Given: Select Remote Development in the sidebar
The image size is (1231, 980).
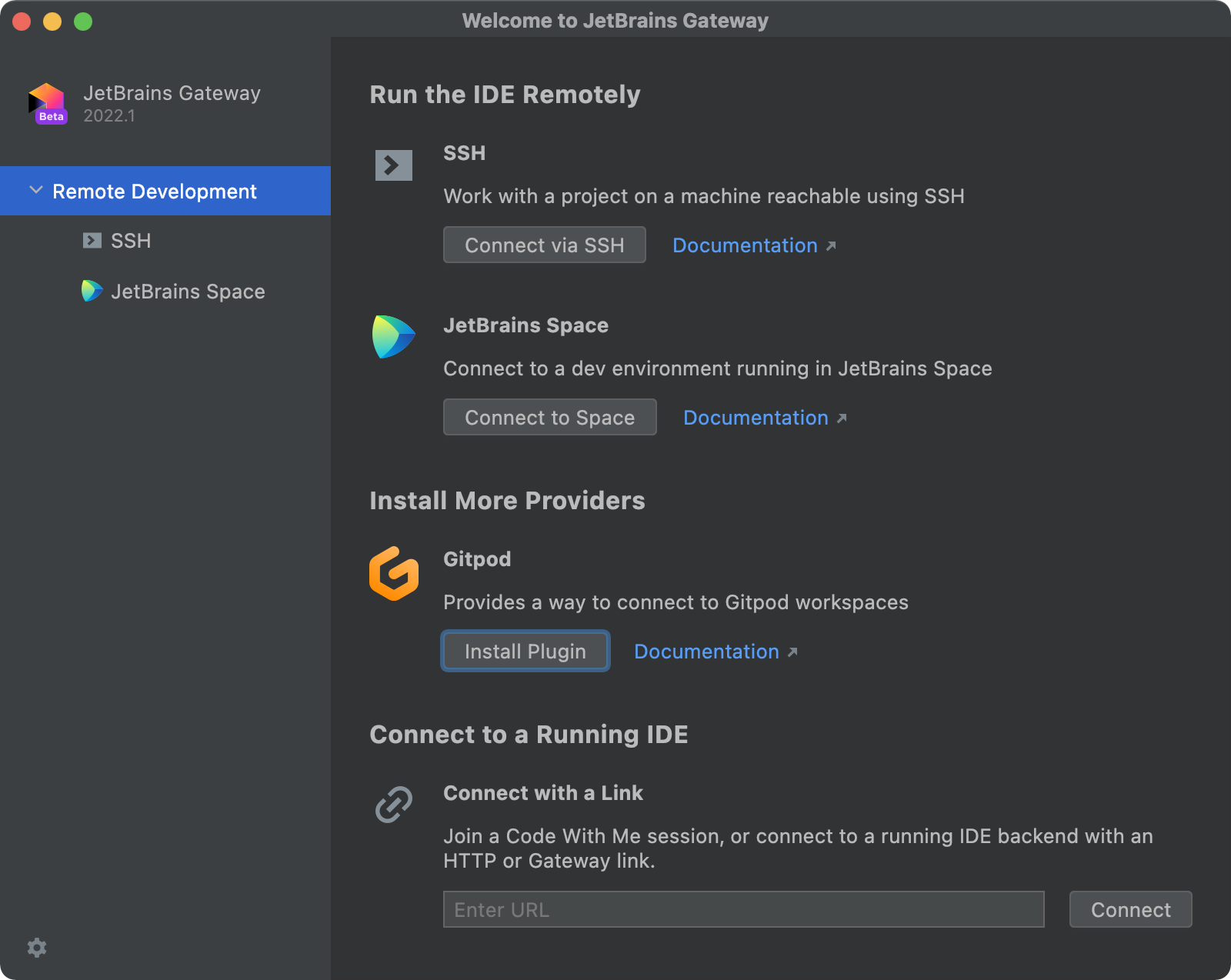Looking at the screenshot, I should click(155, 192).
